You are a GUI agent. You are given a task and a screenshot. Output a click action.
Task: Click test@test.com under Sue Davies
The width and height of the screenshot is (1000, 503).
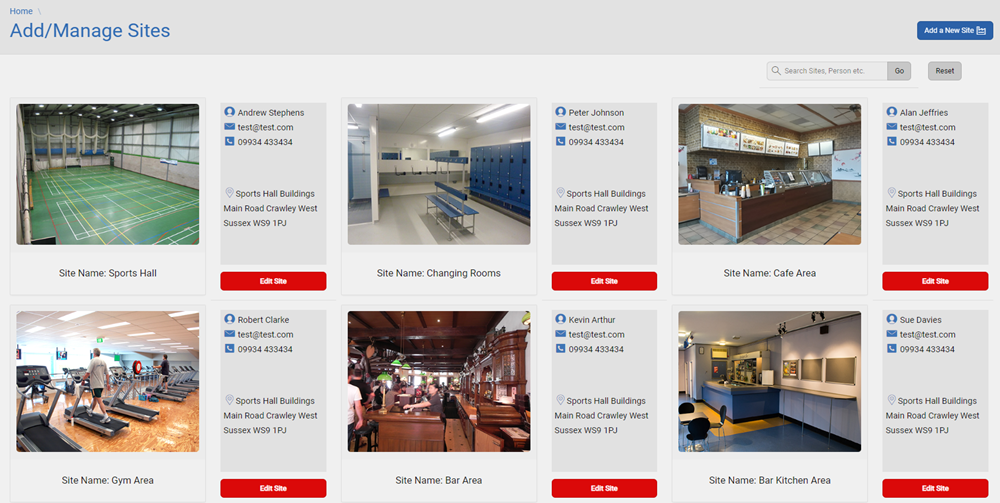928,335
